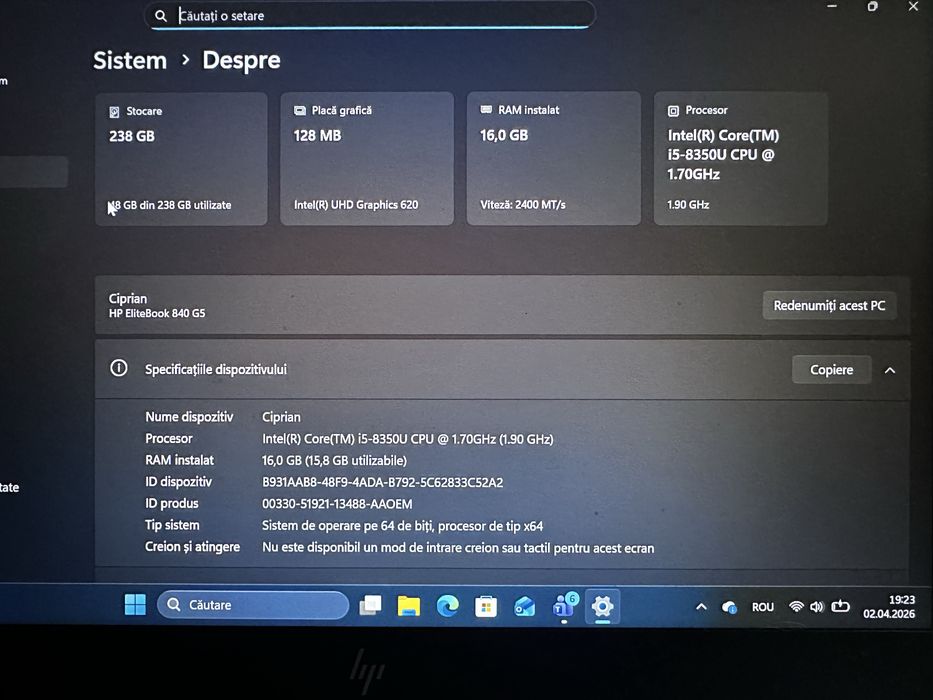933x700 pixels.
Task: Open the Placă grafică 128 MB card
Action: pyautogui.click(x=367, y=158)
